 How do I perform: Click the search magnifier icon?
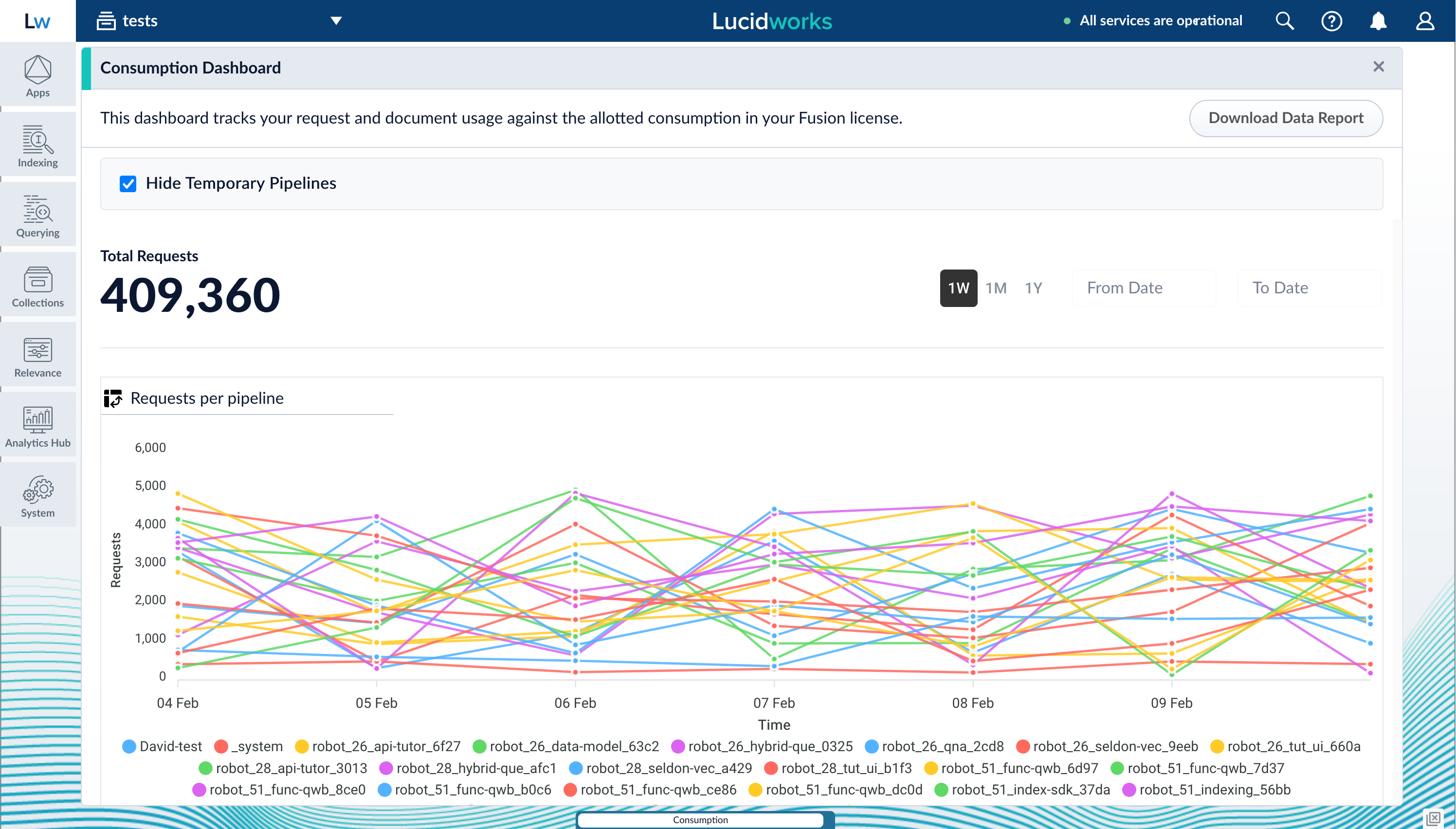tap(1285, 21)
